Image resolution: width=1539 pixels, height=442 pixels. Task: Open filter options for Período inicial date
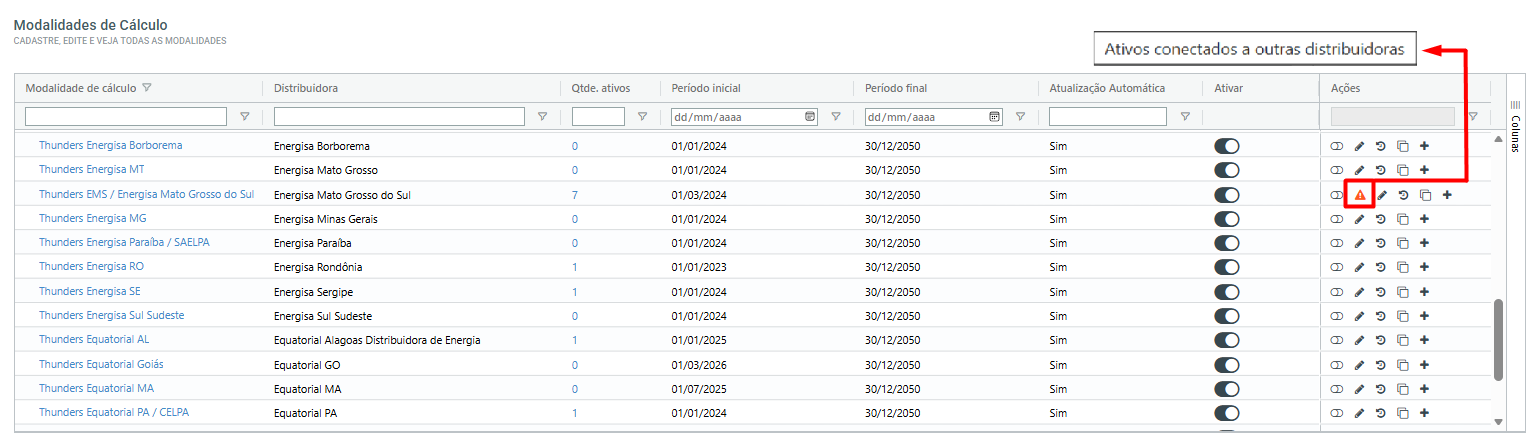[x=836, y=117]
